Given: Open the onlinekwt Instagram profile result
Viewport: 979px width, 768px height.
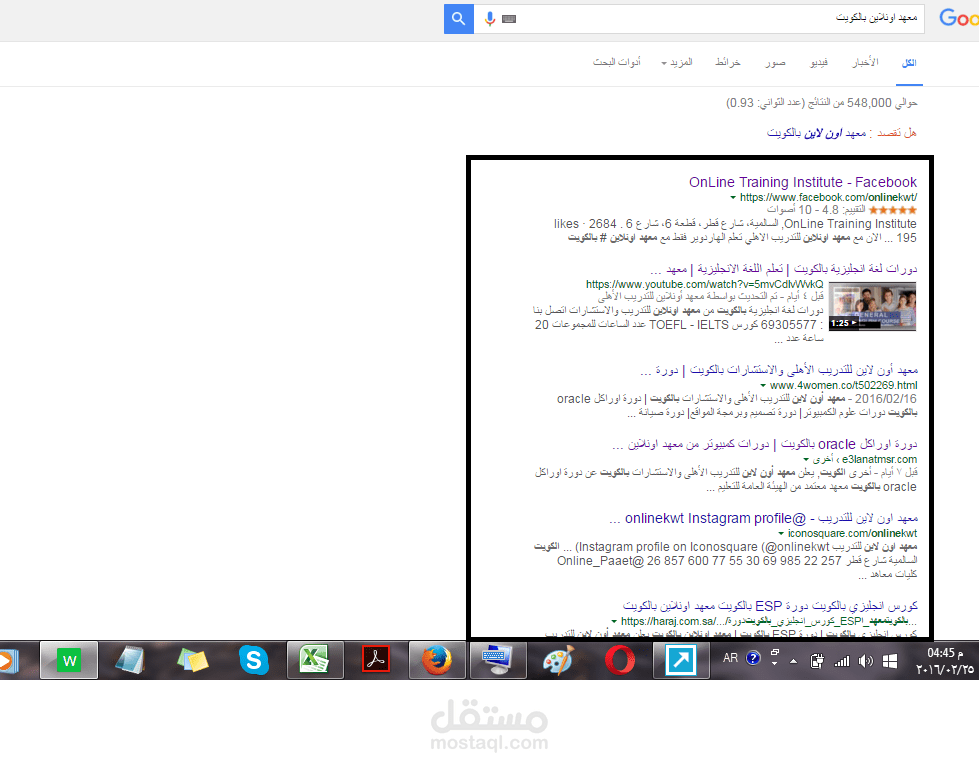Looking at the screenshot, I should pos(764,518).
